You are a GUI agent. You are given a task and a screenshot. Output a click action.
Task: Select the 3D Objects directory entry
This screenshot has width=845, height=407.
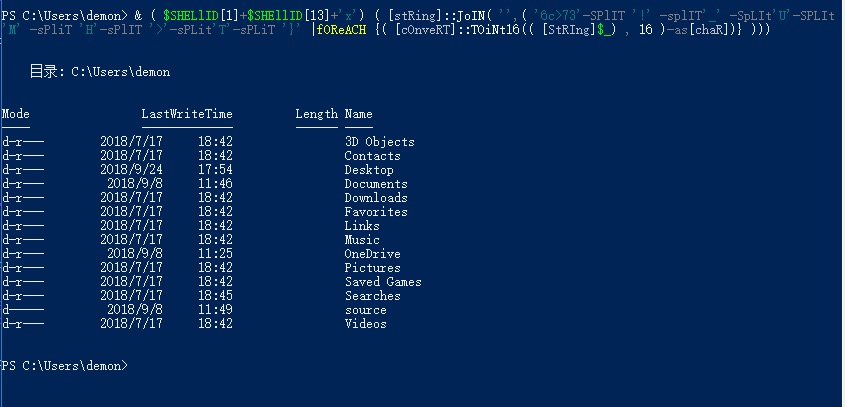(x=380, y=142)
